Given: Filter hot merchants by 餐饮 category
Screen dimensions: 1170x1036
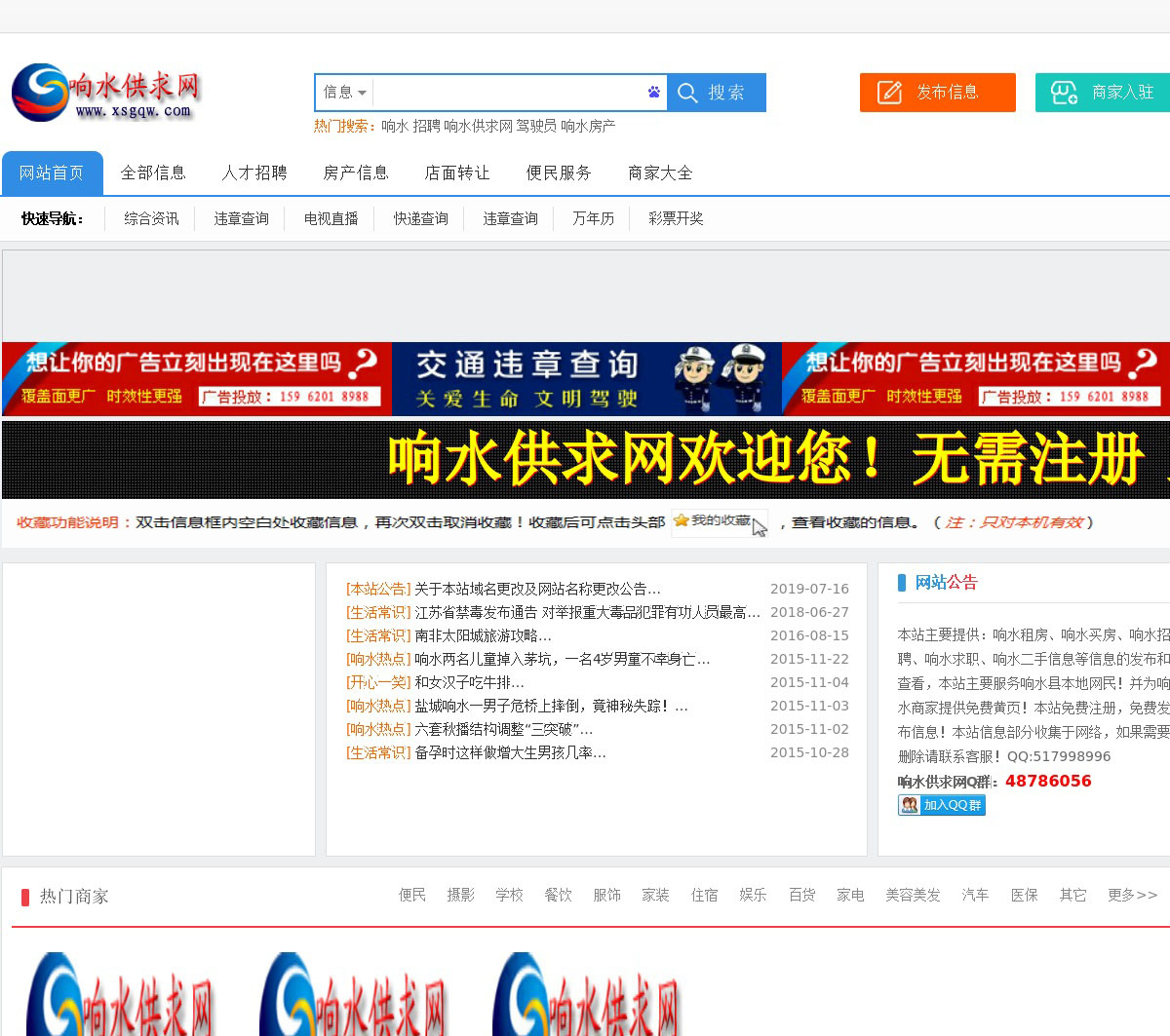Looking at the screenshot, I should tap(558, 895).
